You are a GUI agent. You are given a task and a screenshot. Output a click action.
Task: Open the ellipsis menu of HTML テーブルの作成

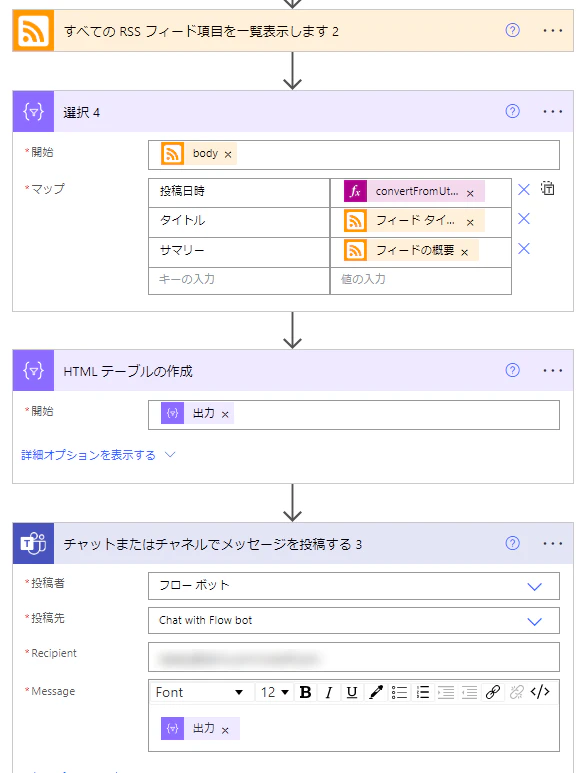552,371
